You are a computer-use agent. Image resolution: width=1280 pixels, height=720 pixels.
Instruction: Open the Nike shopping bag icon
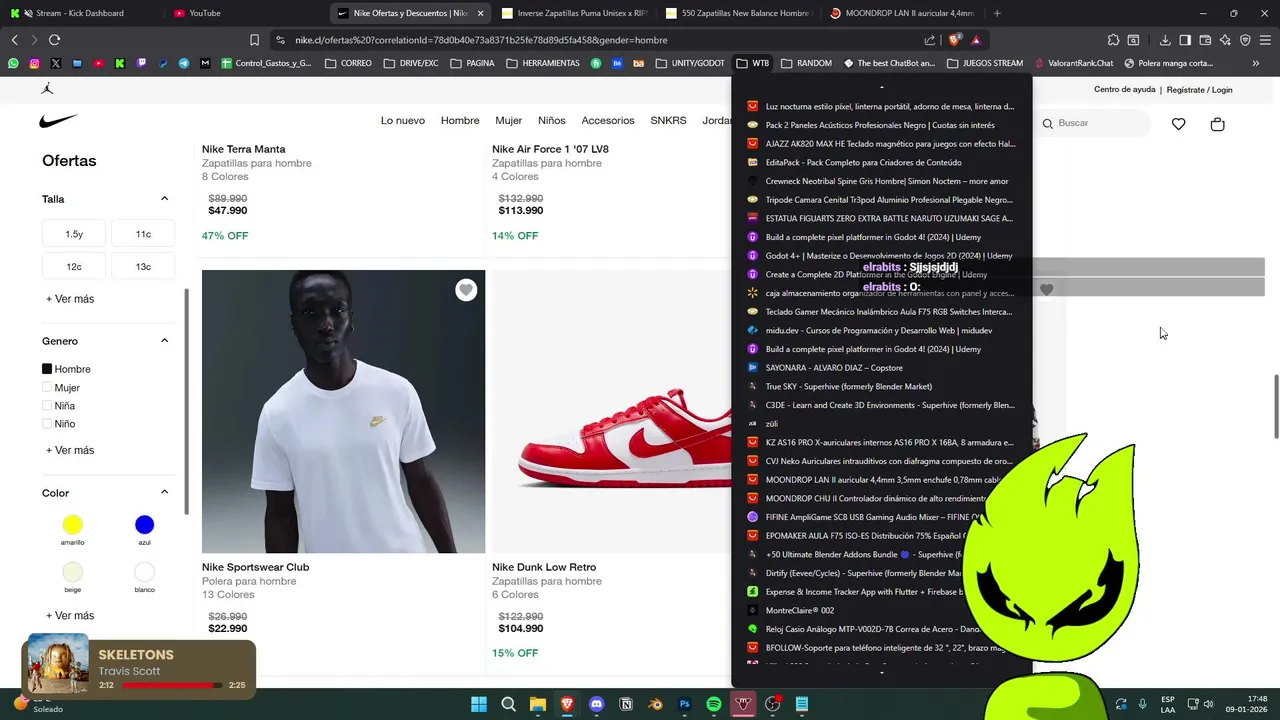(x=1217, y=124)
